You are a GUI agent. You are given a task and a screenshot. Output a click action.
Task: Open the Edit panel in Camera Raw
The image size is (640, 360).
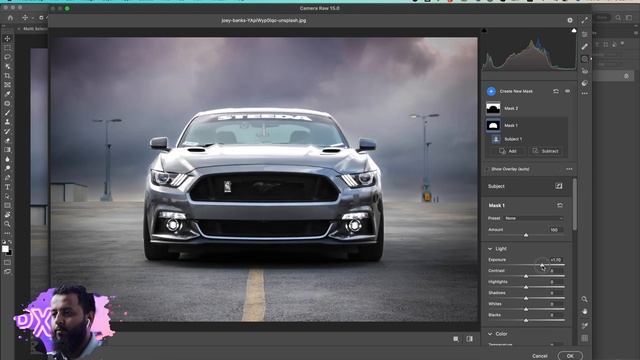[x=585, y=35]
